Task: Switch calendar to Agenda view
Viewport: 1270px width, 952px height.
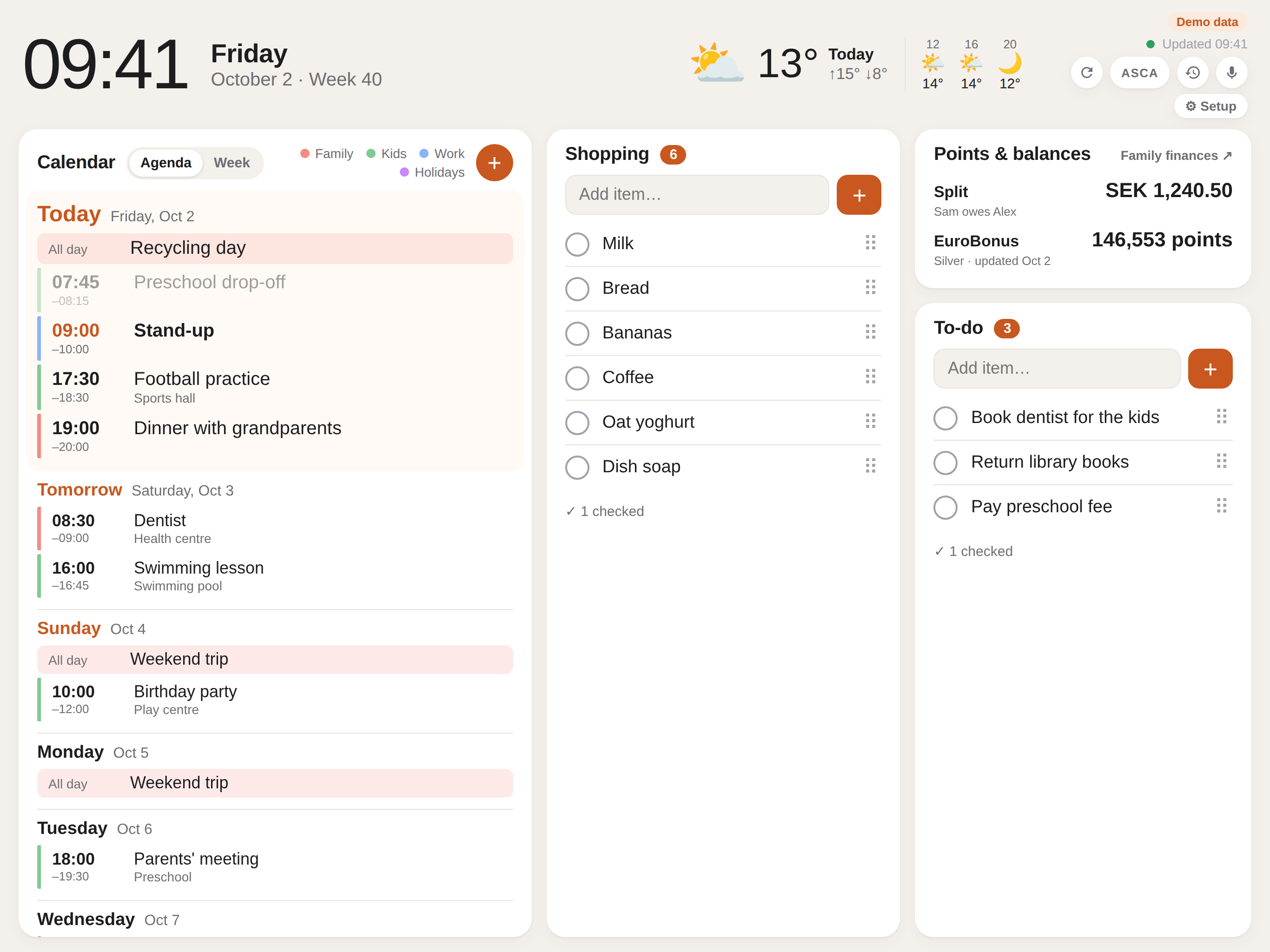Action: click(165, 163)
